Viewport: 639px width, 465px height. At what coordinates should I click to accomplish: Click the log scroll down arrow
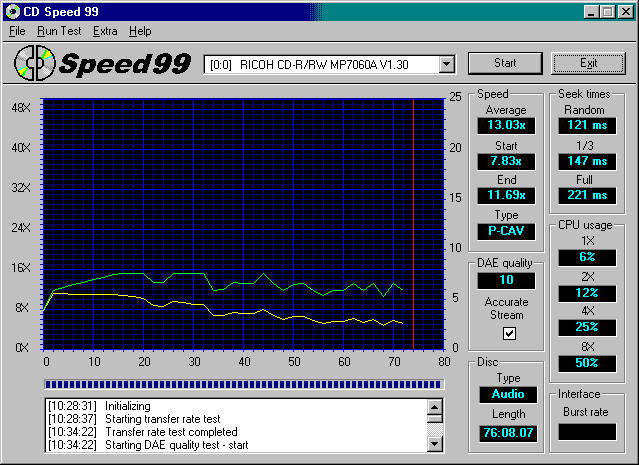(435, 443)
